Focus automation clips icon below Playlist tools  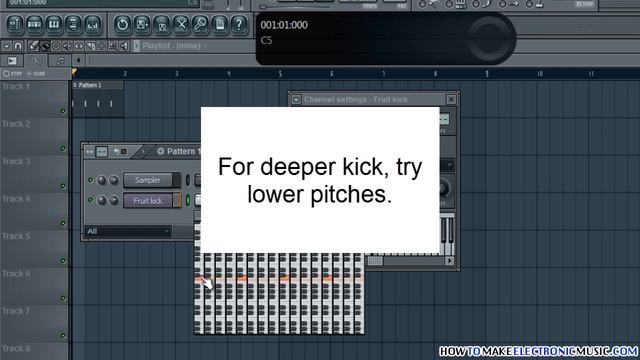(x=36, y=61)
